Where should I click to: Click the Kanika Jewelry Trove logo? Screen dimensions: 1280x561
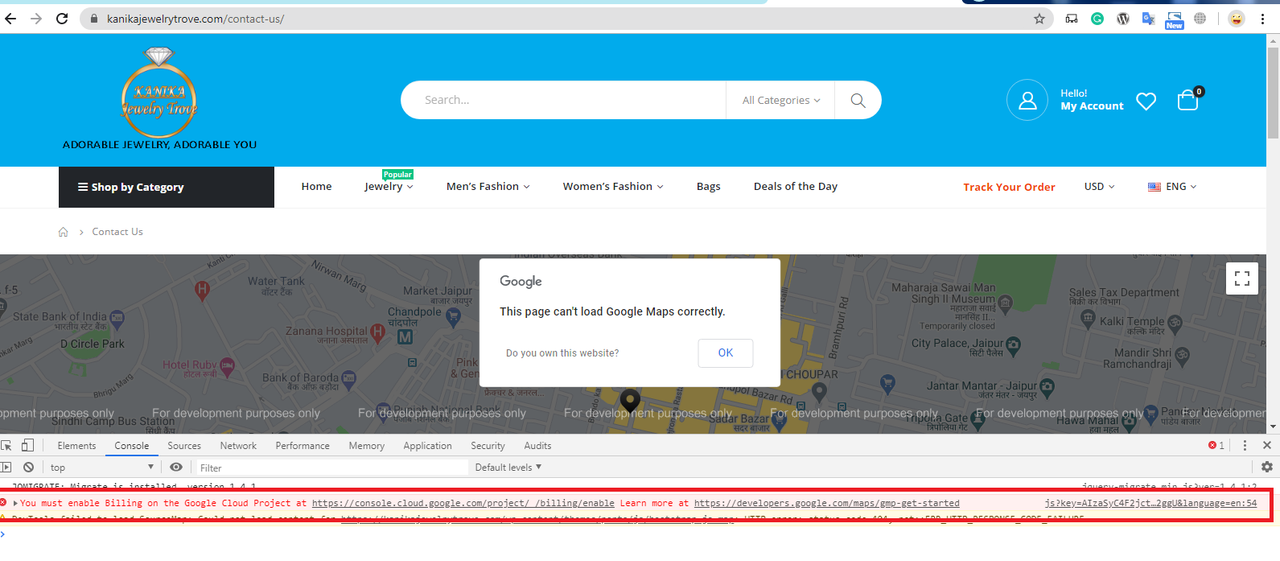[159, 98]
